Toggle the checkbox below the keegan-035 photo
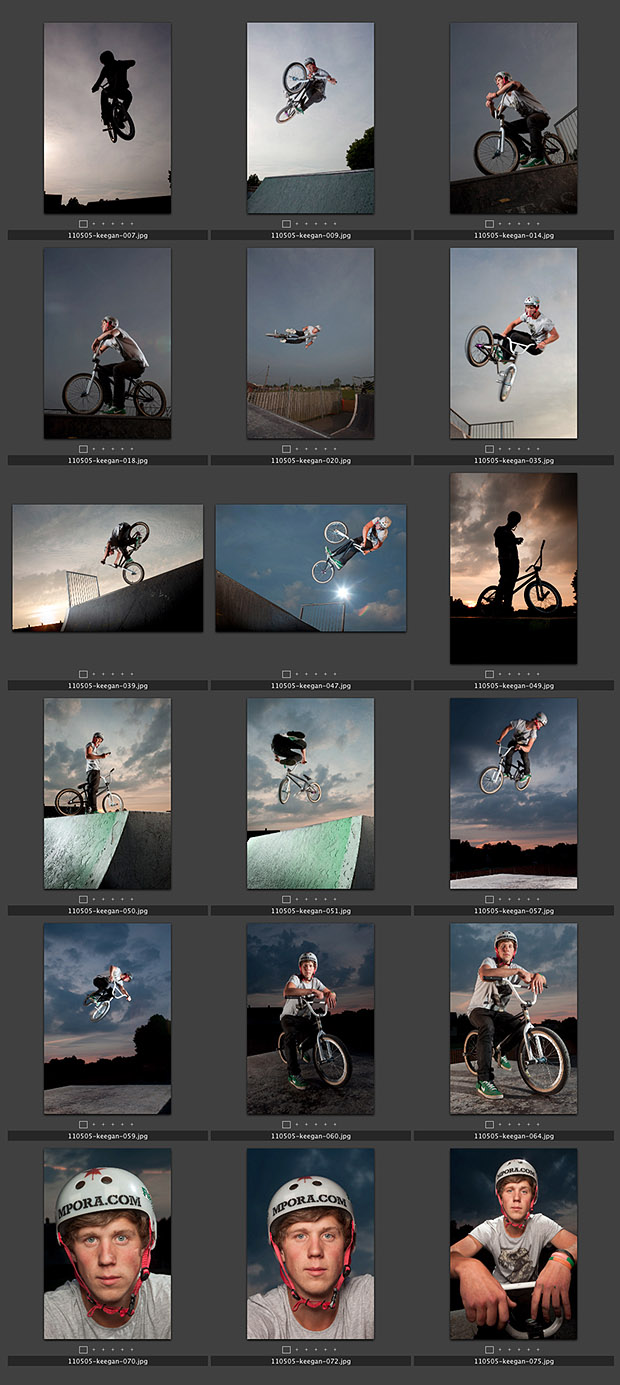This screenshot has height=1385, width=620. tap(489, 449)
